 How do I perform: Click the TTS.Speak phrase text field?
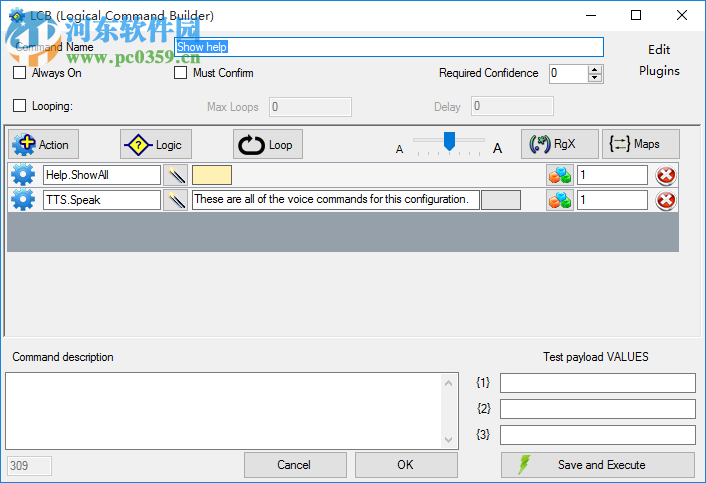[x=335, y=200]
